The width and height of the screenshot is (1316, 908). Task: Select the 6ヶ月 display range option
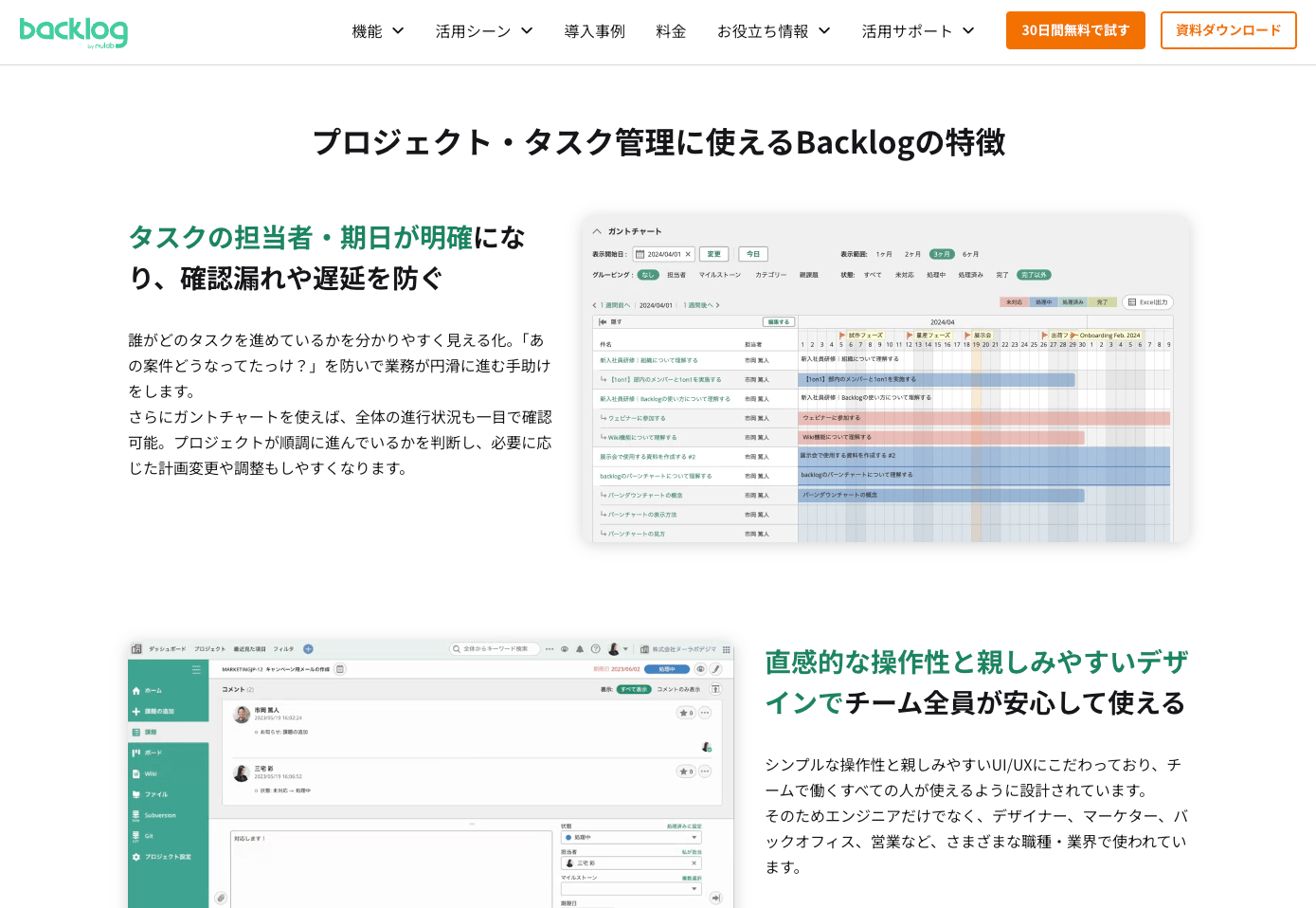click(x=971, y=254)
